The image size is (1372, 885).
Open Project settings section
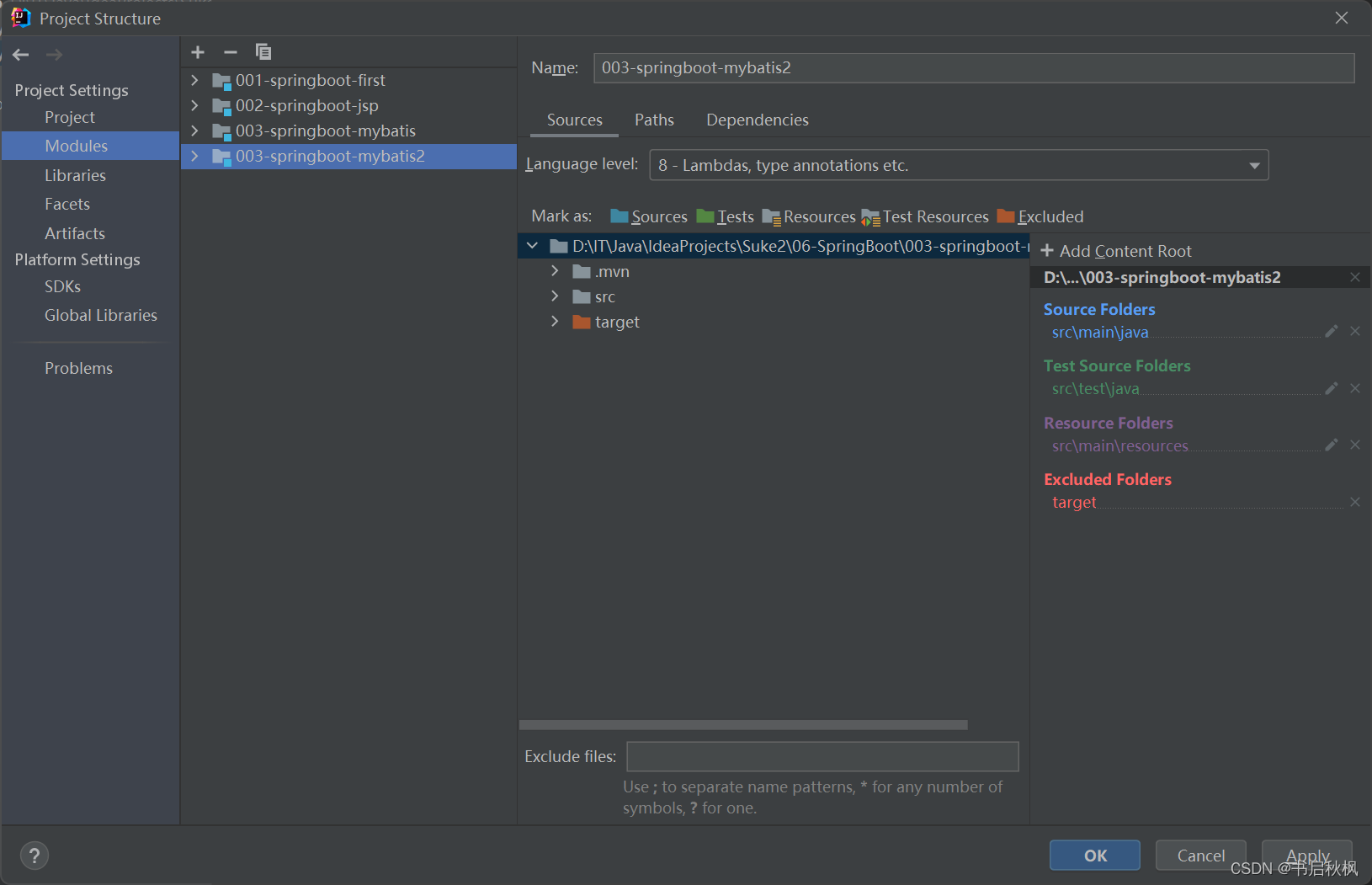click(70, 117)
